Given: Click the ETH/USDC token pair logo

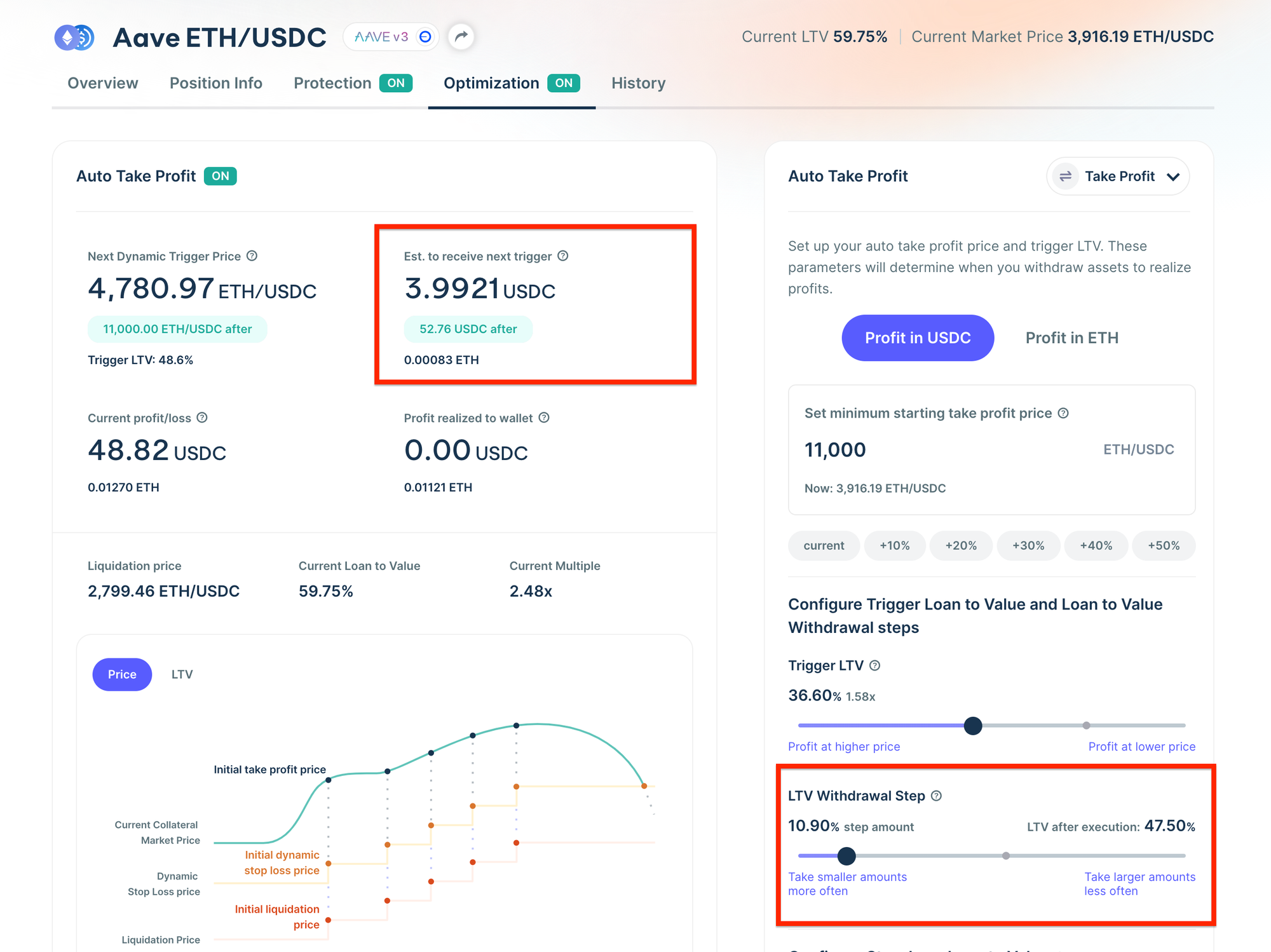Looking at the screenshot, I should pyautogui.click(x=74, y=37).
